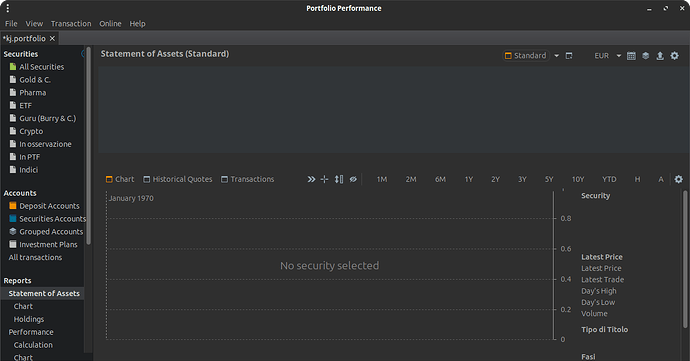690x361 pixels.
Task: Set chart range to 1M
Action: coord(382,179)
